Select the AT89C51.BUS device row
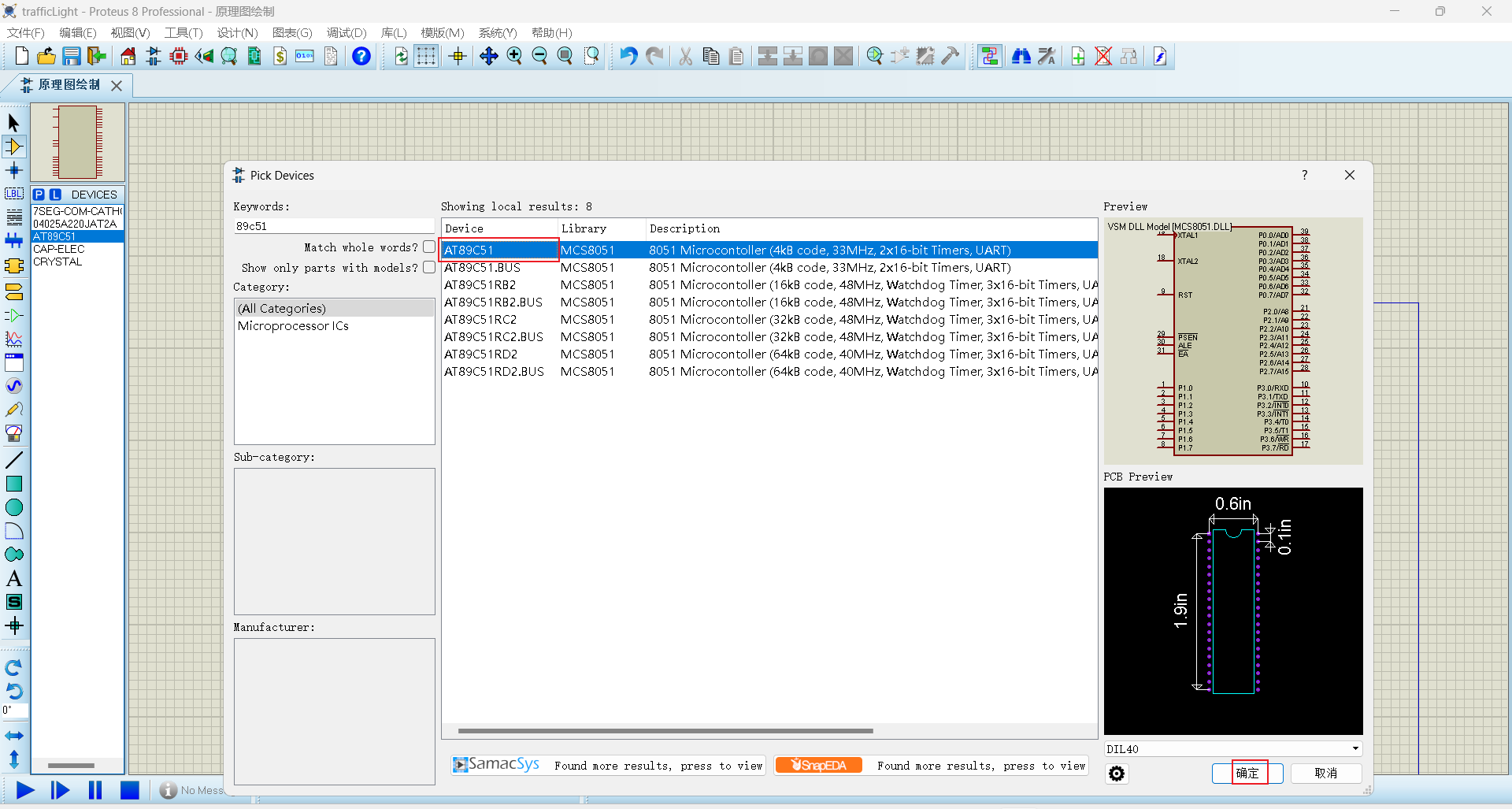Viewport: 1512px width, 809px height. pos(769,268)
